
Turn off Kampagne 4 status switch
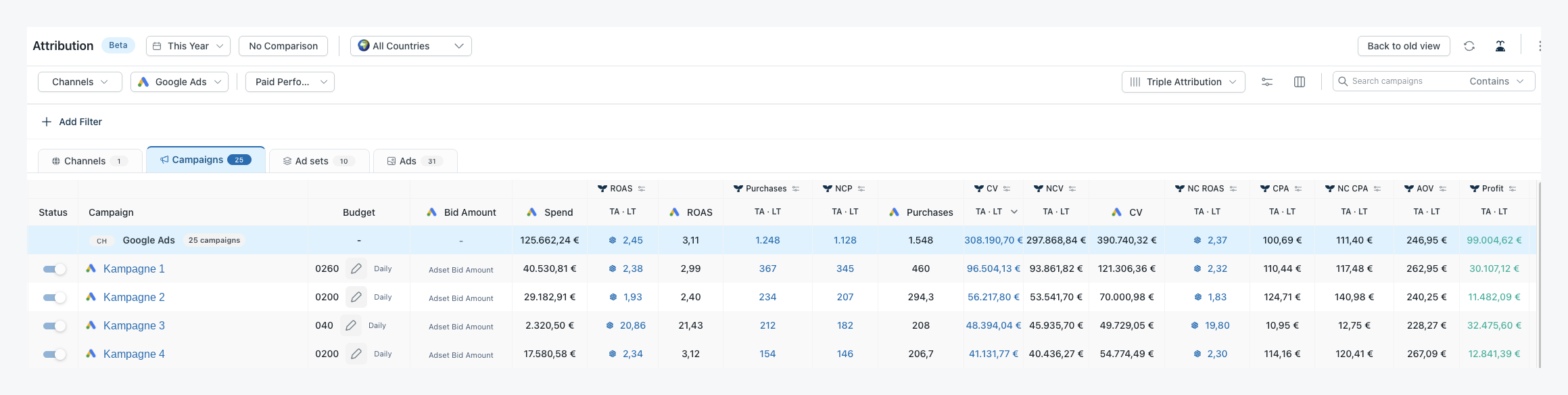pyautogui.click(x=55, y=354)
